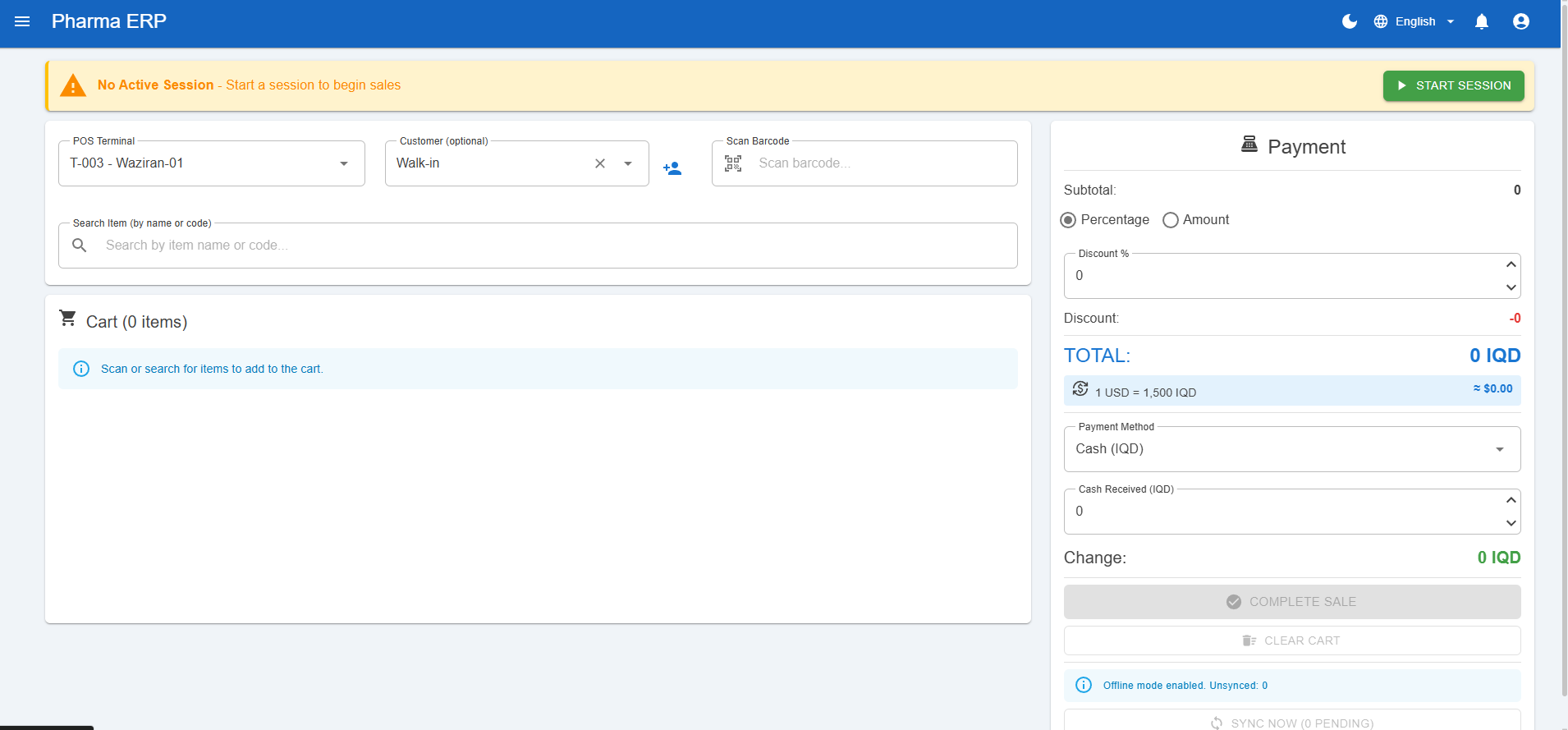Screen dimensions: 1568x730
Task: Open the English language selector
Action: click(1414, 21)
